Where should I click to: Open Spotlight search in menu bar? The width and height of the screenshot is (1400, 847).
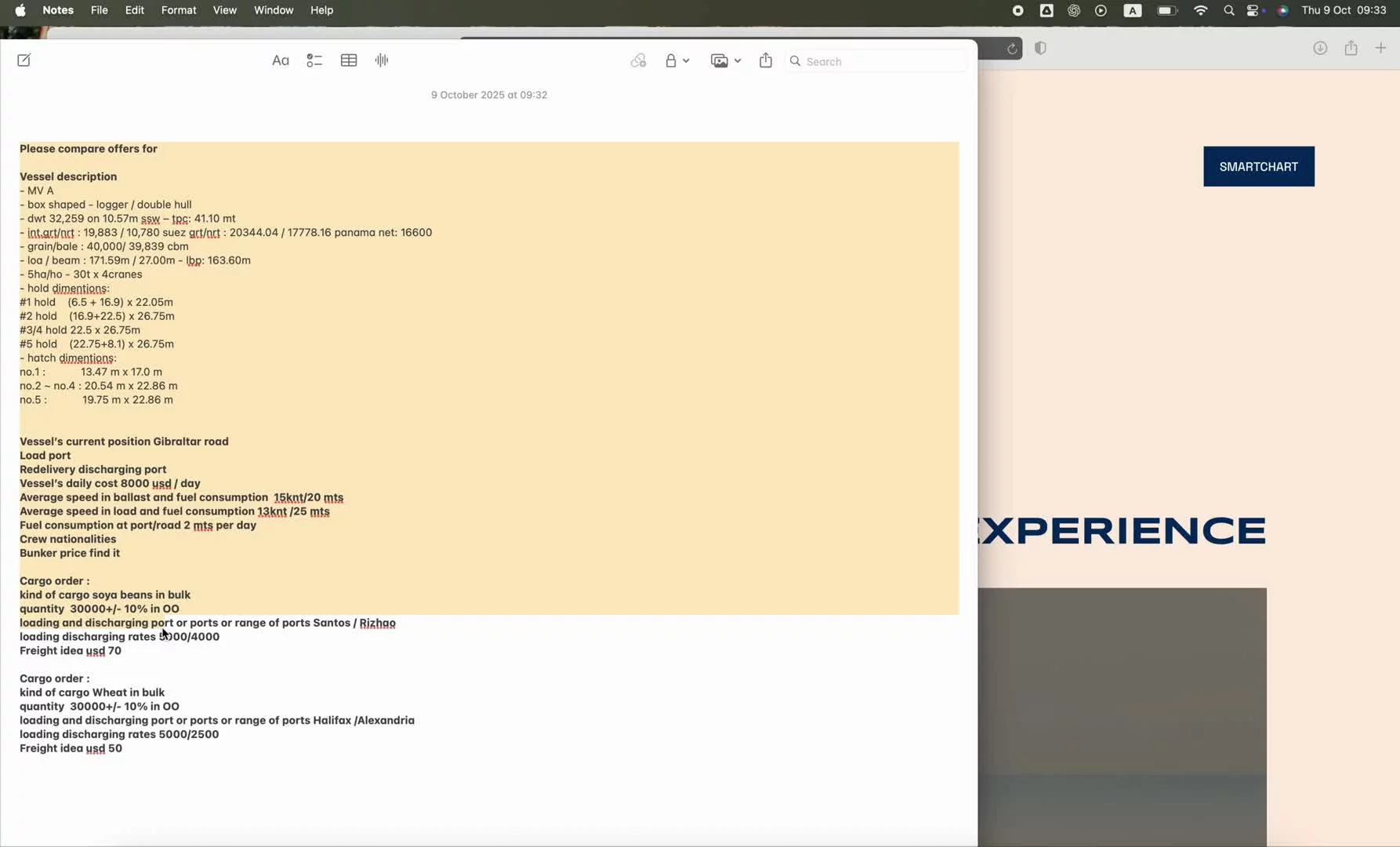point(1228,10)
